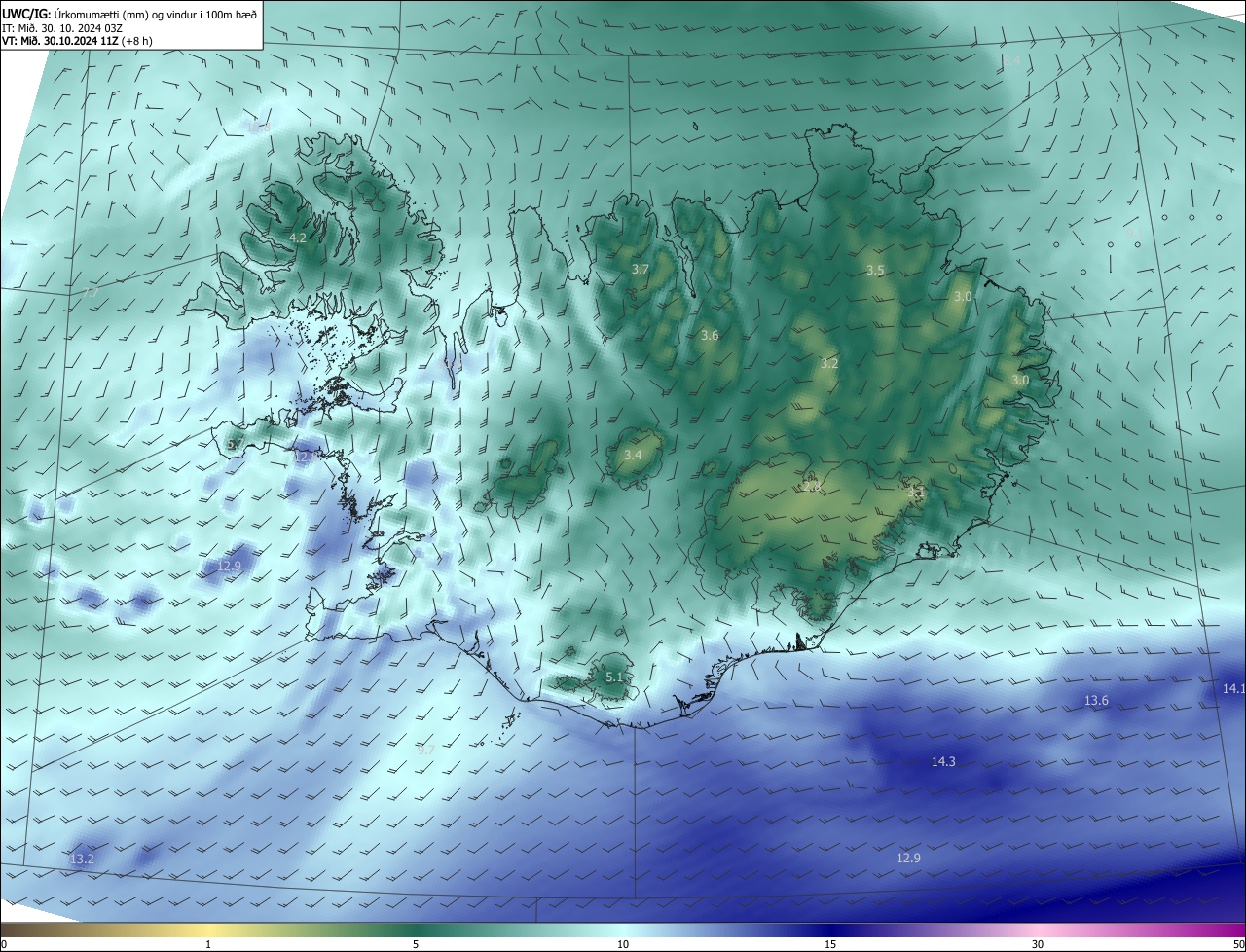
Task: Click the 4.2 value over the Westfjords
Action: point(298,238)
